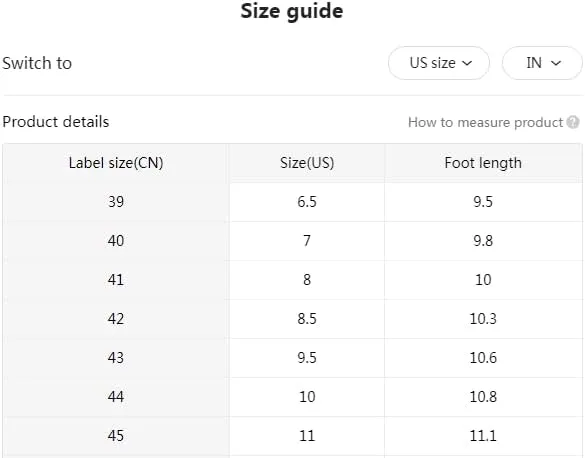Click the Size(US) column header

click(307, 163)
